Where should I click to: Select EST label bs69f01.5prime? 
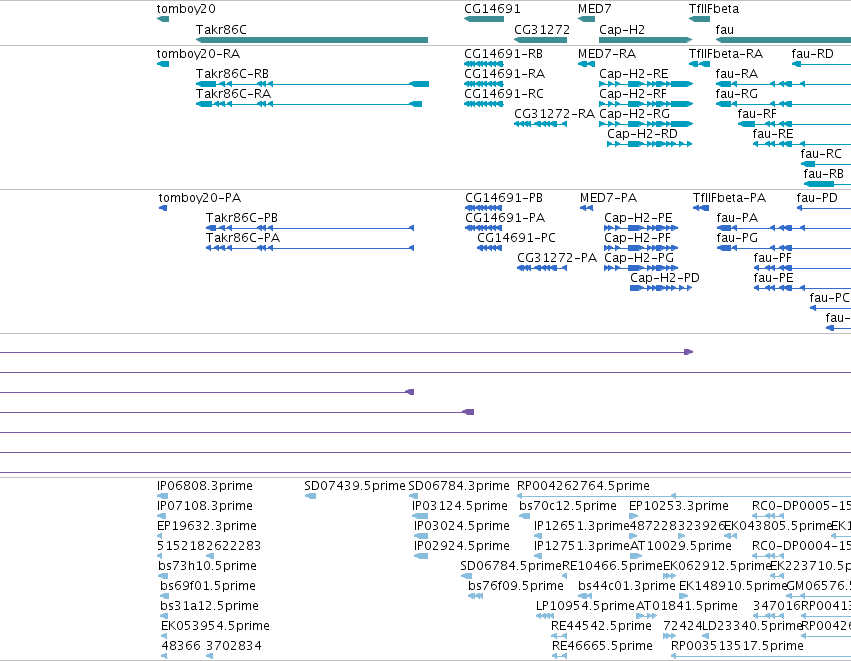tap(208, 586)
